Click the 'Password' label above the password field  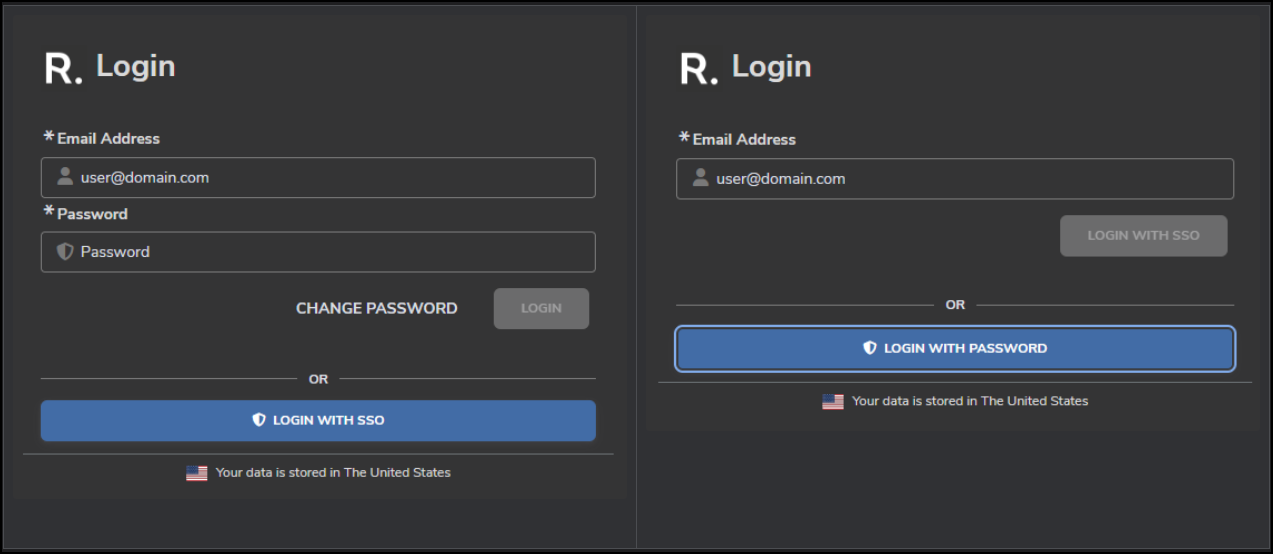click(x=92, y=213)
